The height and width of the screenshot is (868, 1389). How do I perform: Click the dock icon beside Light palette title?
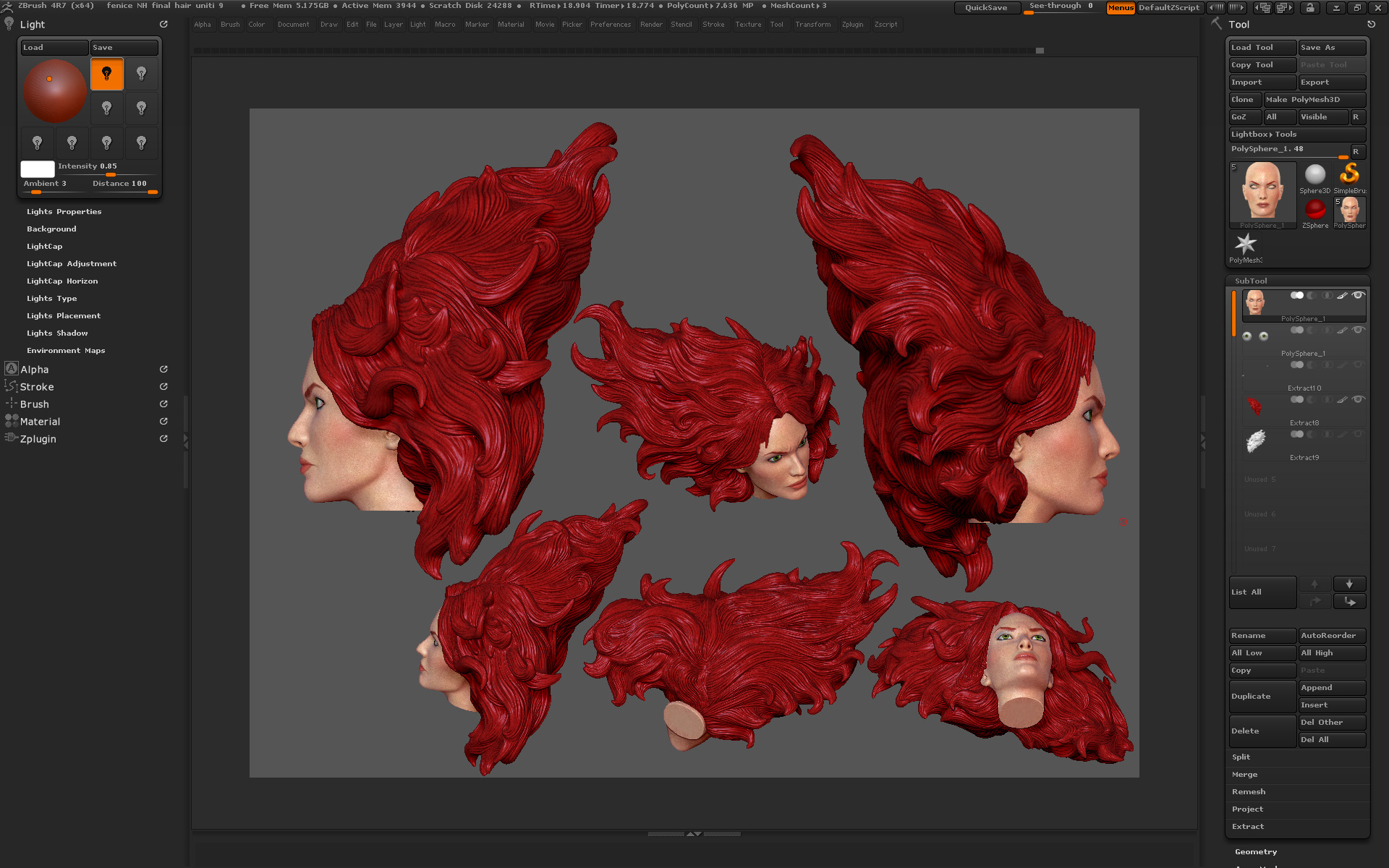(163, 24)
